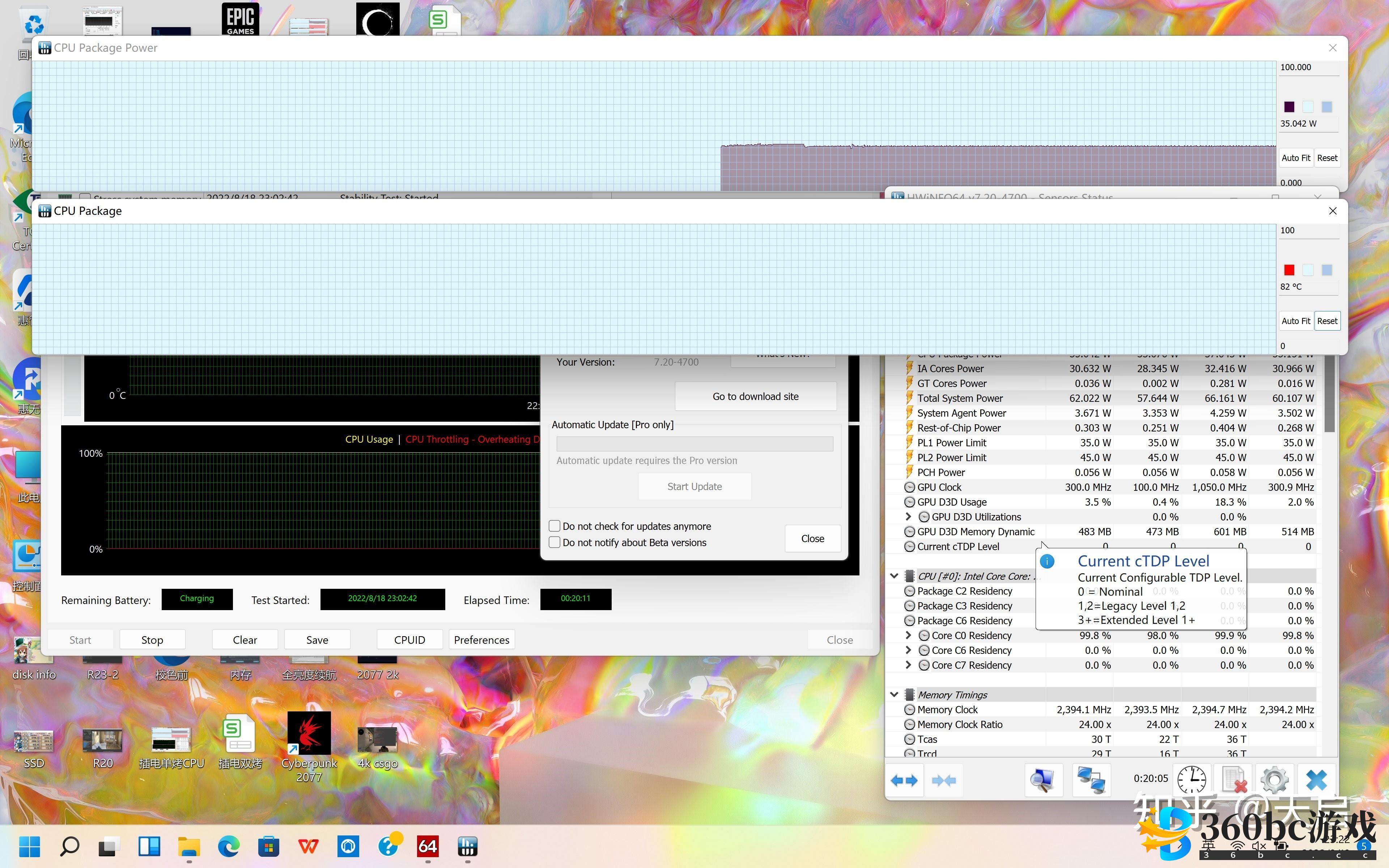Viewport: 1389px width, 868px height.
Task: Click the Stop button in stability test
Action: coord(152,639)
